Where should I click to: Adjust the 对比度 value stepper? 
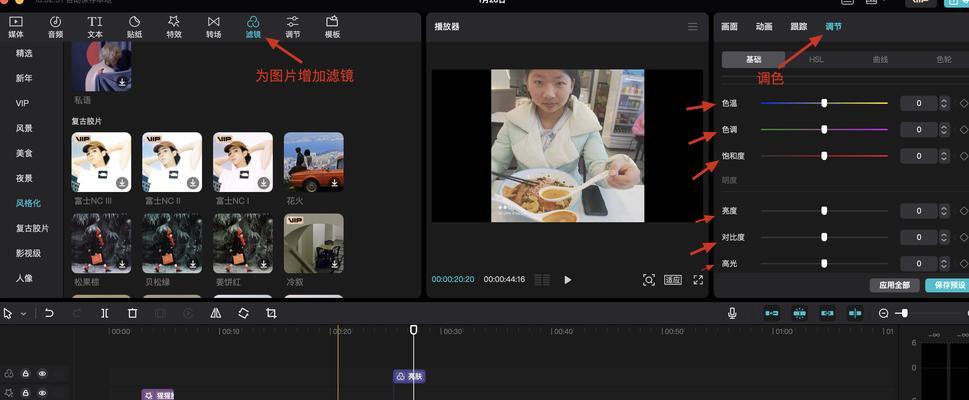click(x=944, y=237)
